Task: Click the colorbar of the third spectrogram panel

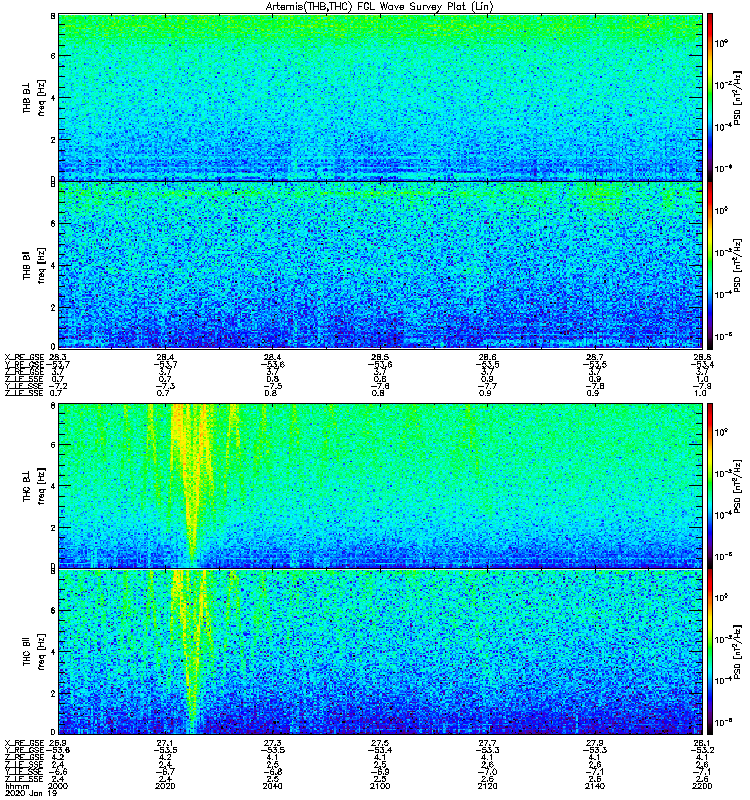Action: (x=710, y=485)
